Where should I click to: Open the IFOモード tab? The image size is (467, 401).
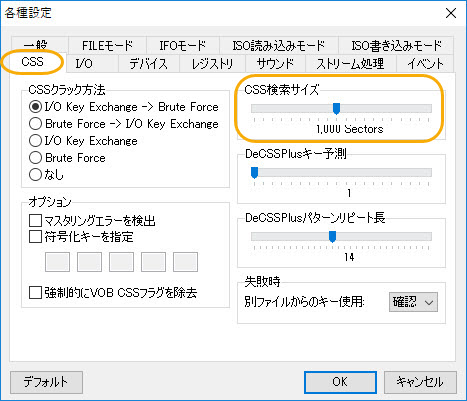(183, 45)
